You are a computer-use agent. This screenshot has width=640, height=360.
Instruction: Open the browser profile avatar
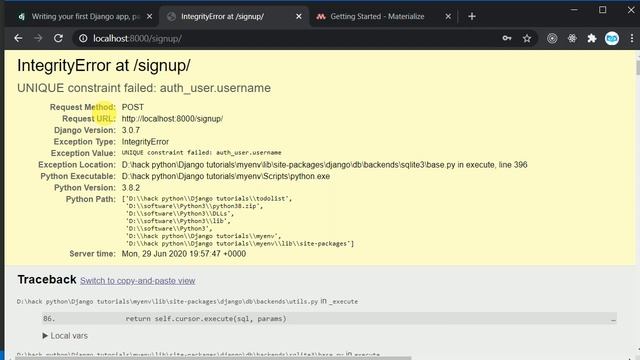612,38
